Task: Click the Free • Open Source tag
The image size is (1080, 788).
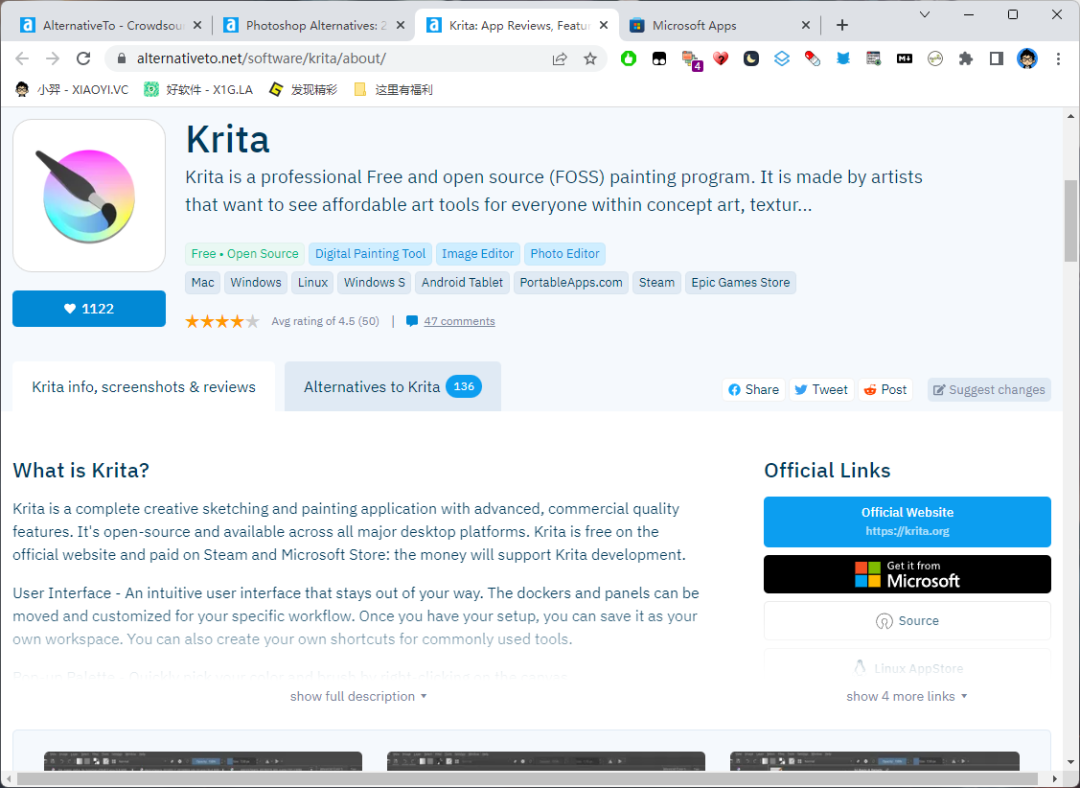Action: click(x=245, y=253)
